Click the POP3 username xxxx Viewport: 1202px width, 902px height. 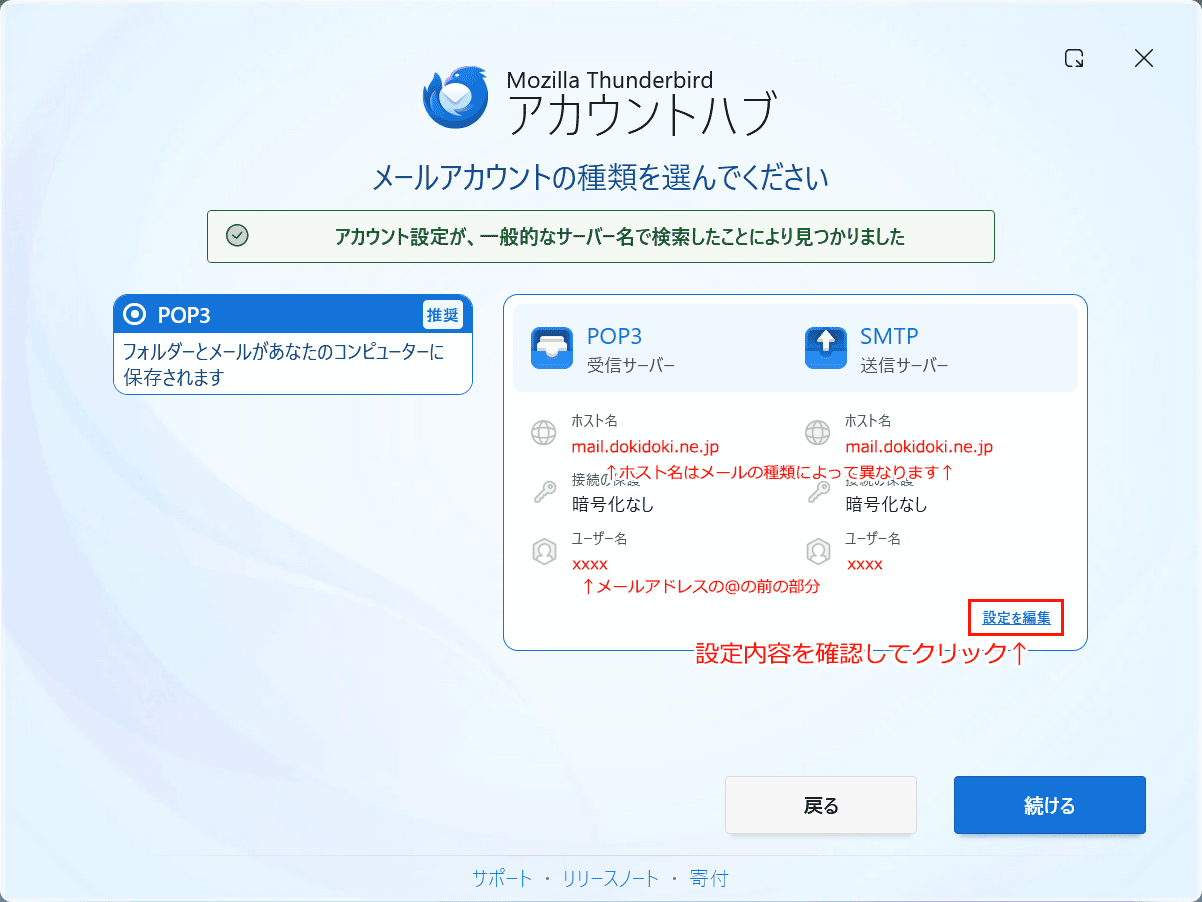[x=590, y=564]
